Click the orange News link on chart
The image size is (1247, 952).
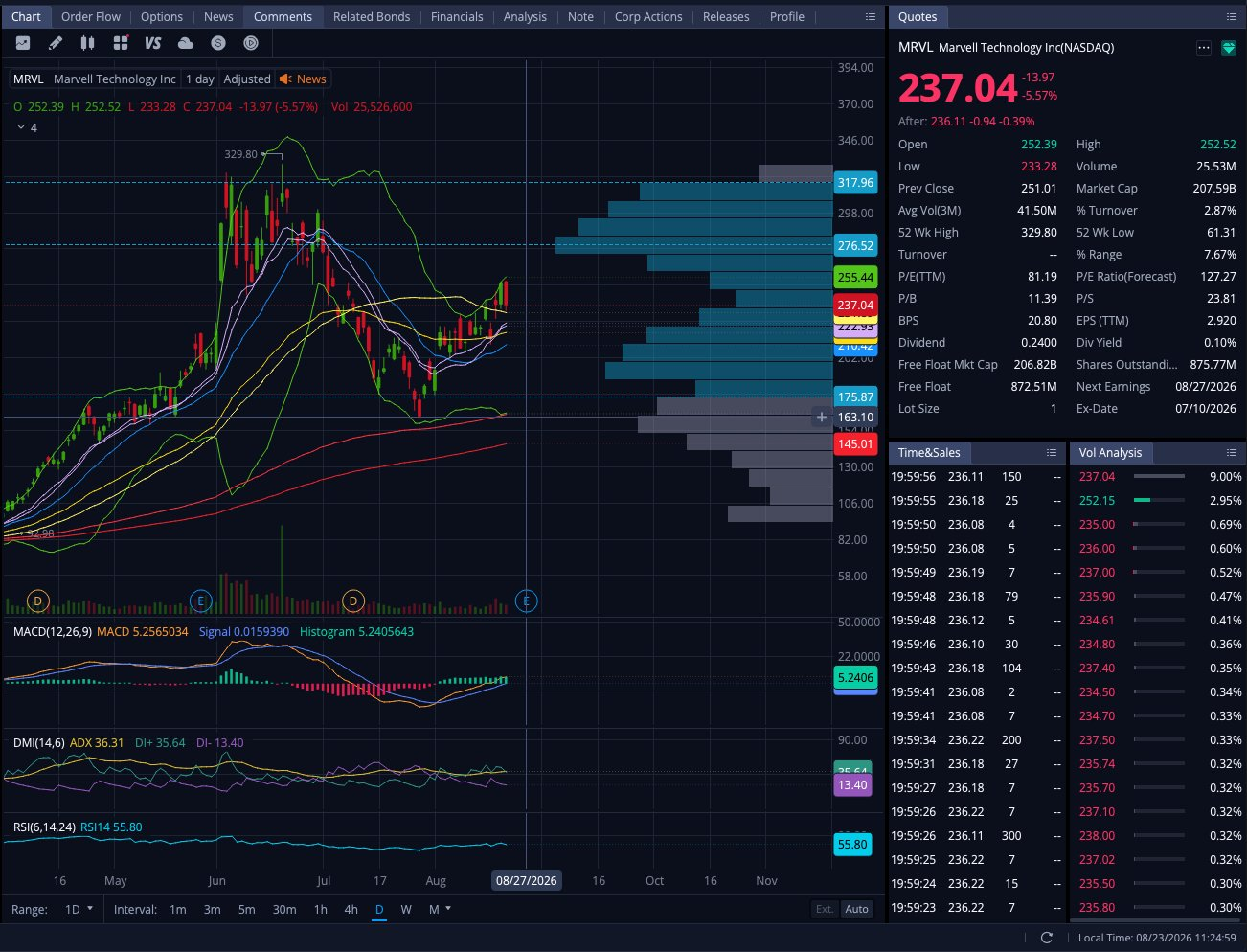click(303, 79)
